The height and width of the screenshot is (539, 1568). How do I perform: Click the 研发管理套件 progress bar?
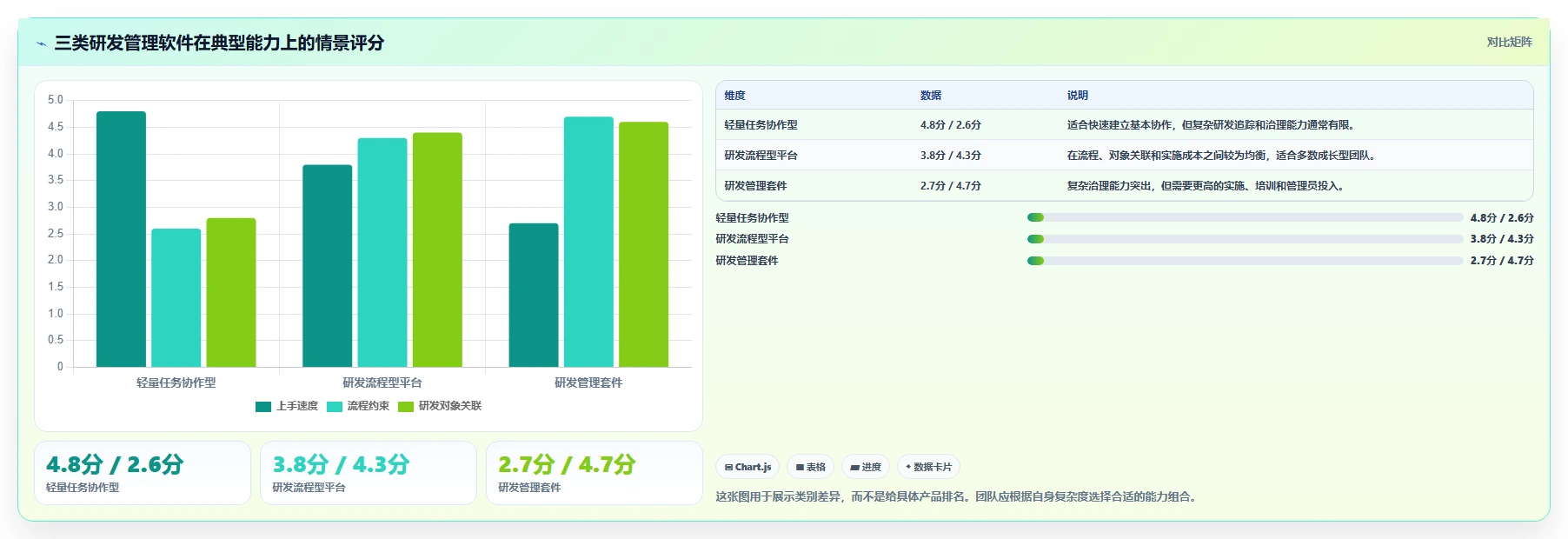1245,260
